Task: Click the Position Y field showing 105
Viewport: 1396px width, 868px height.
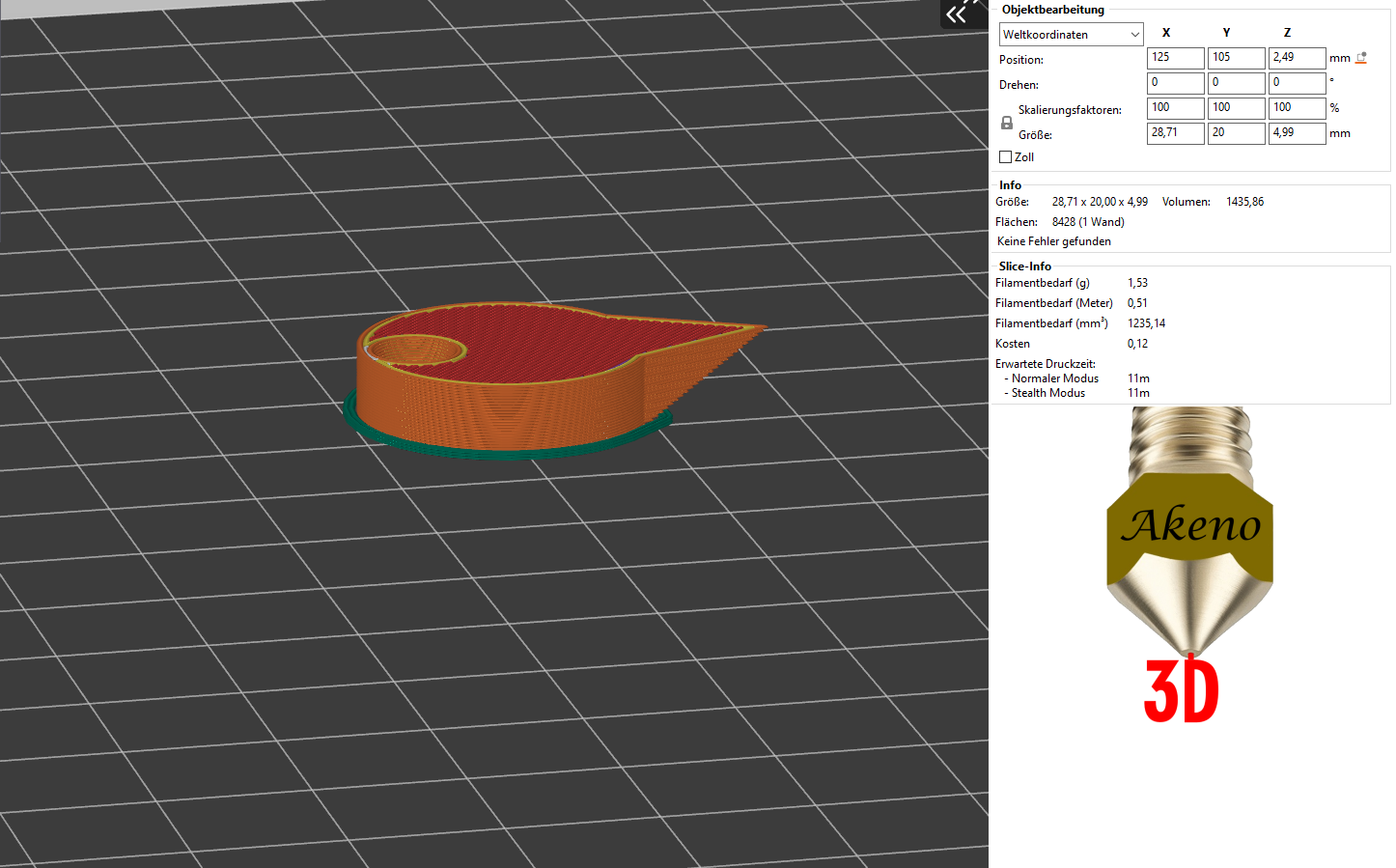Action: [x=1236, y=58]
